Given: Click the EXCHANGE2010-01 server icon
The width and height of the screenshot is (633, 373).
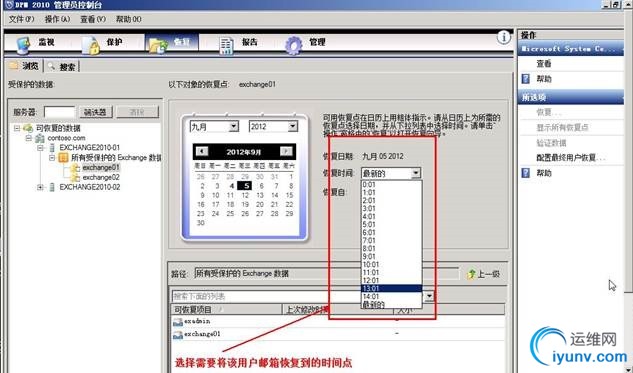Looking at the screenshot, I should (x=52, y=148).
